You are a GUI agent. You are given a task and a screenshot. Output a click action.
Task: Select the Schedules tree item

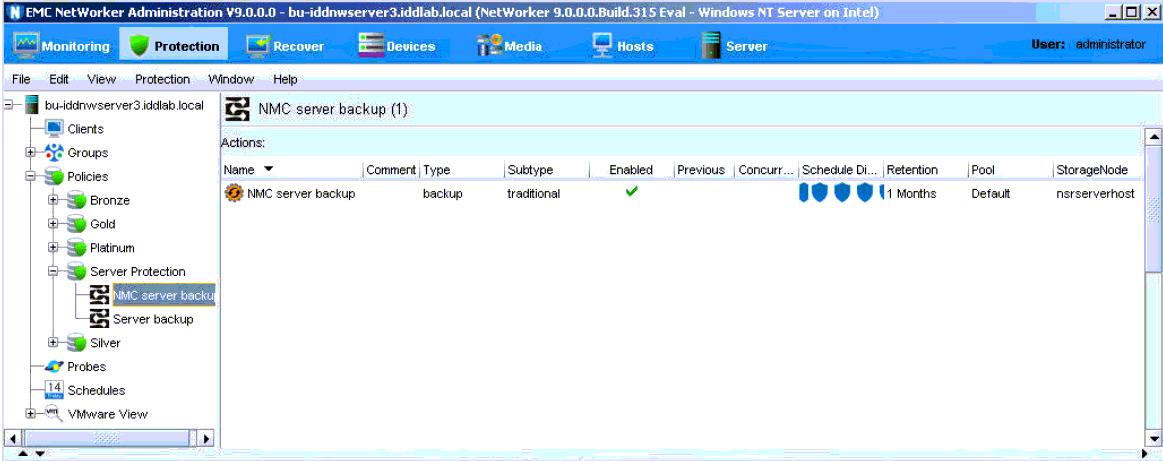[x=96, y=390]
